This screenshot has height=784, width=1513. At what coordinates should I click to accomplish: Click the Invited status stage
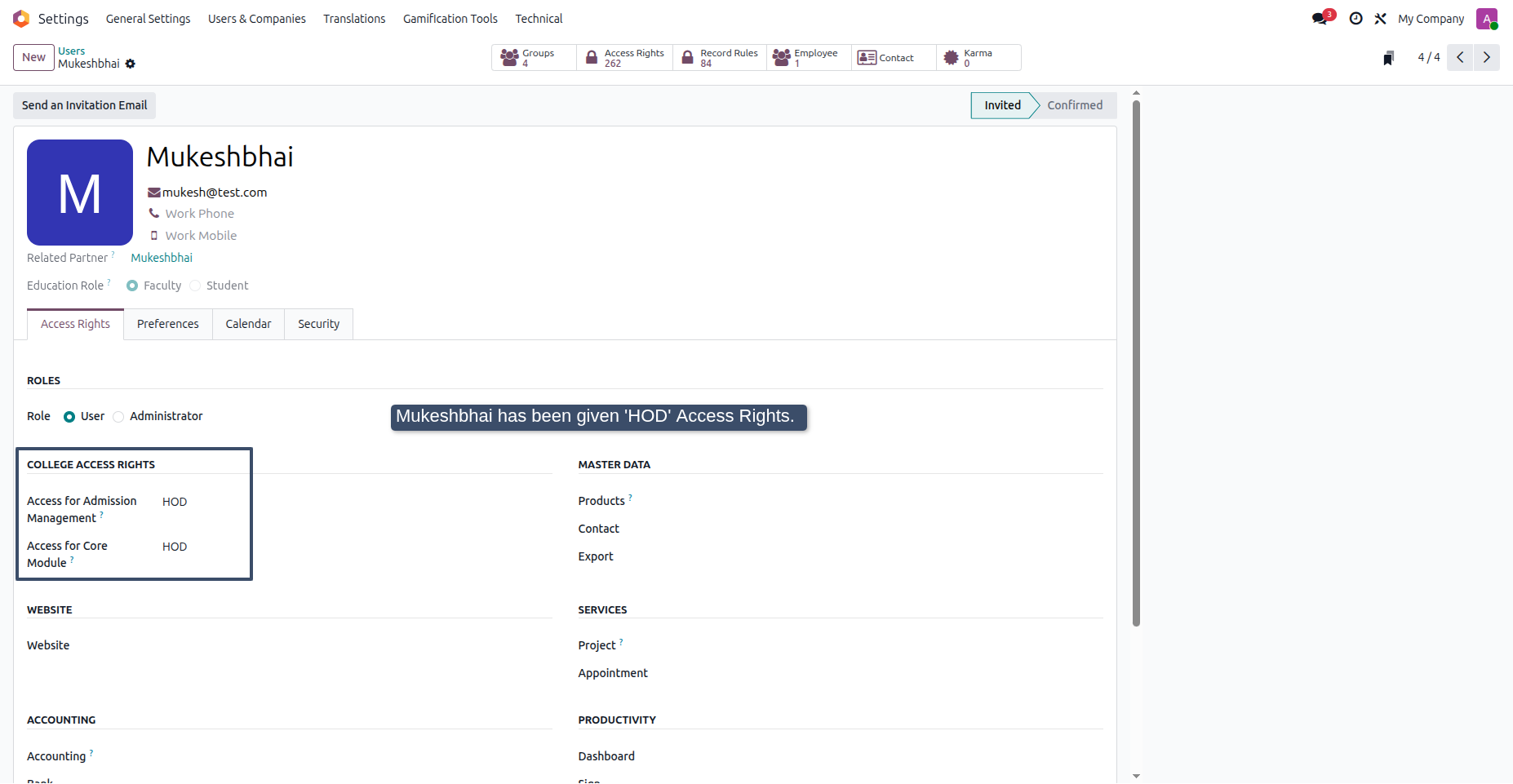[1002, 105]
